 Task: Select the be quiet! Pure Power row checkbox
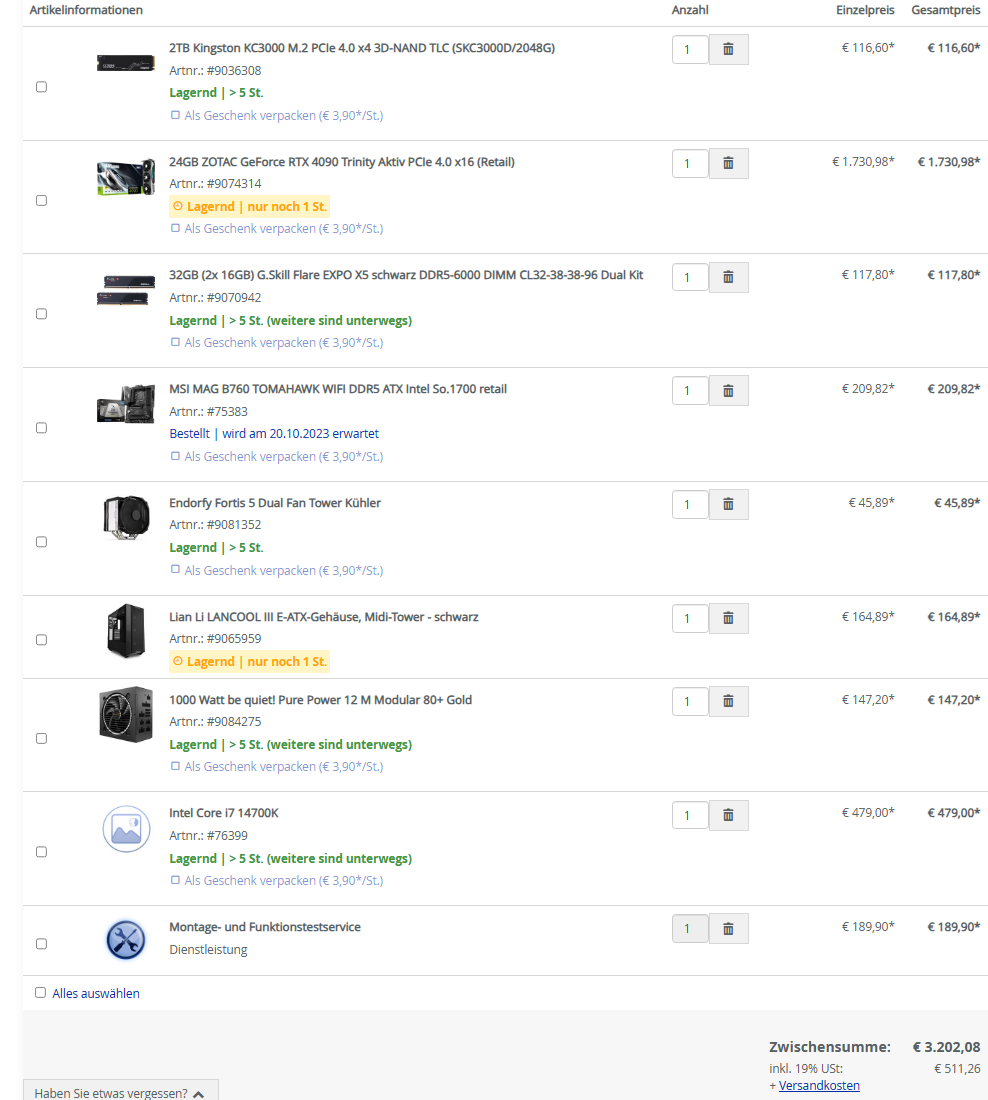click(x=41, y=739)
